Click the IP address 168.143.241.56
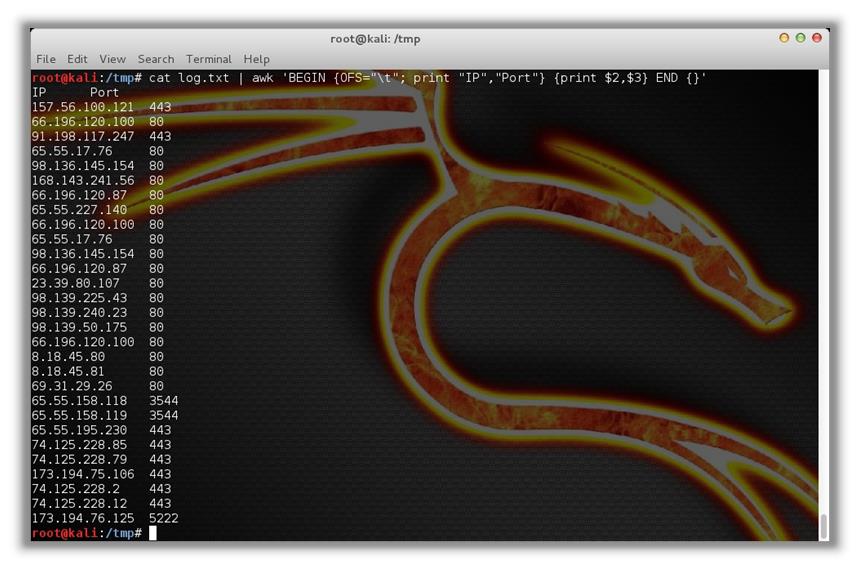Viewport: 860px width, 570px height. 82,181
